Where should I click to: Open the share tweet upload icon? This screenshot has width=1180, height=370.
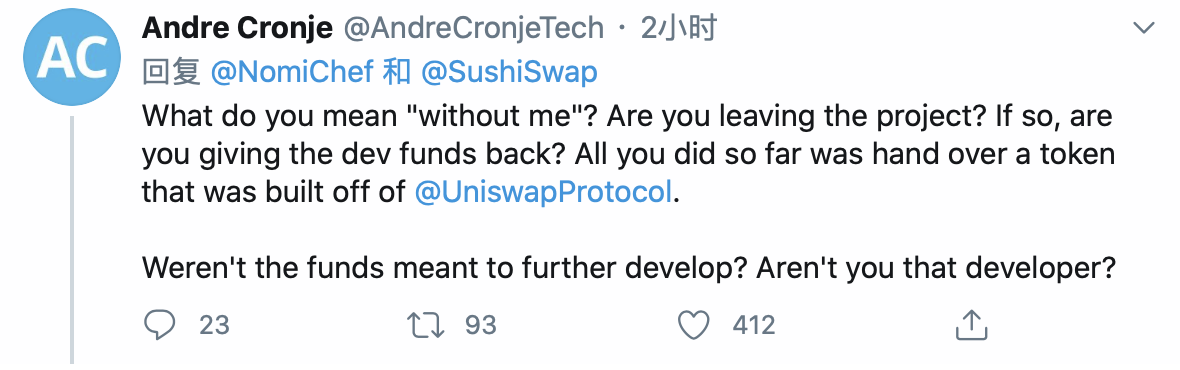(x=971, y=324)
